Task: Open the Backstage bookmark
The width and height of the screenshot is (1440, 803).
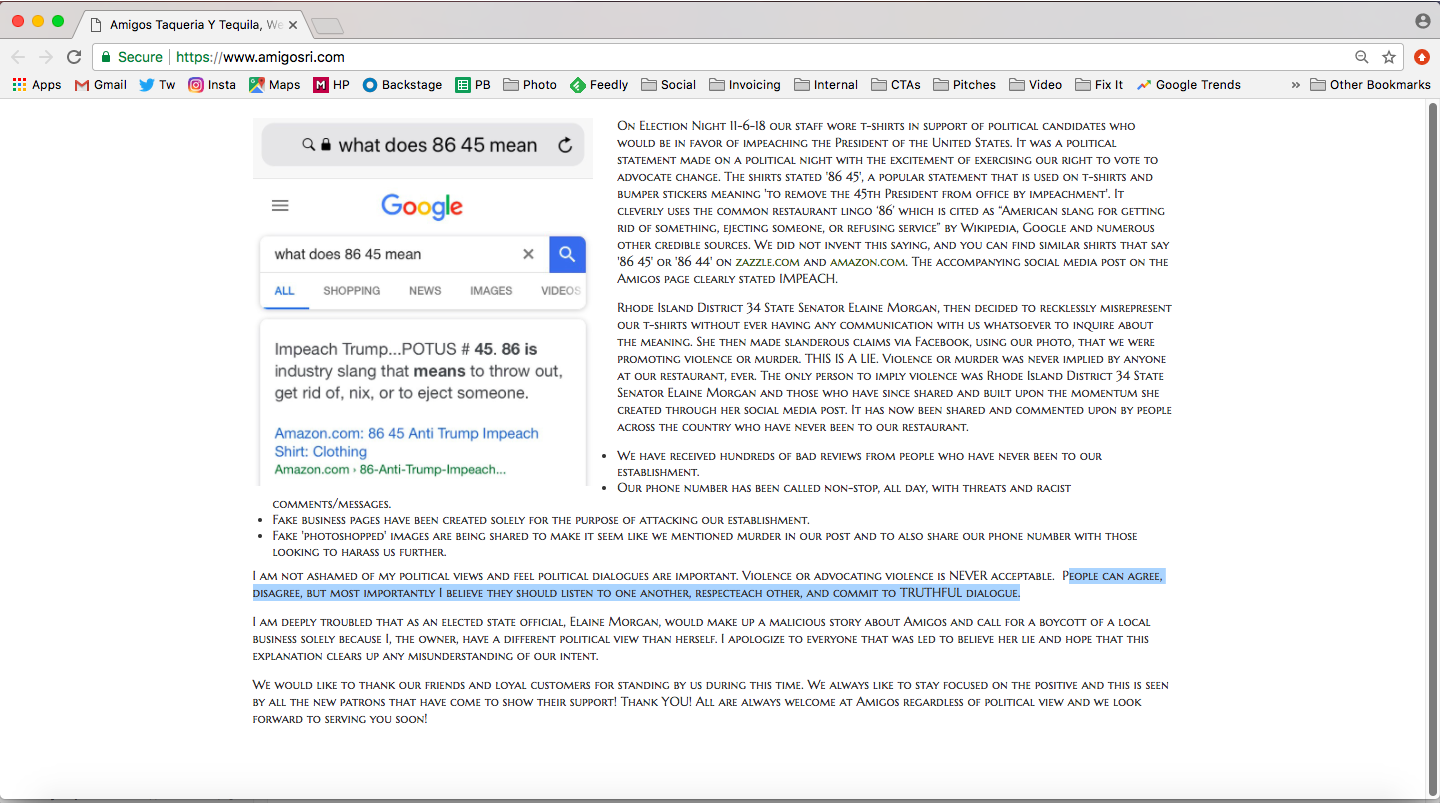Action: (x=402, y=85)
